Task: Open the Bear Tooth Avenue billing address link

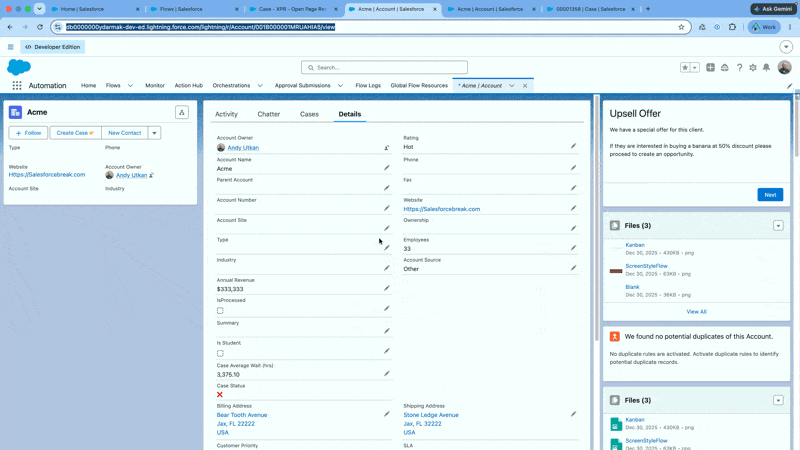Action: (x=242, y=415)
